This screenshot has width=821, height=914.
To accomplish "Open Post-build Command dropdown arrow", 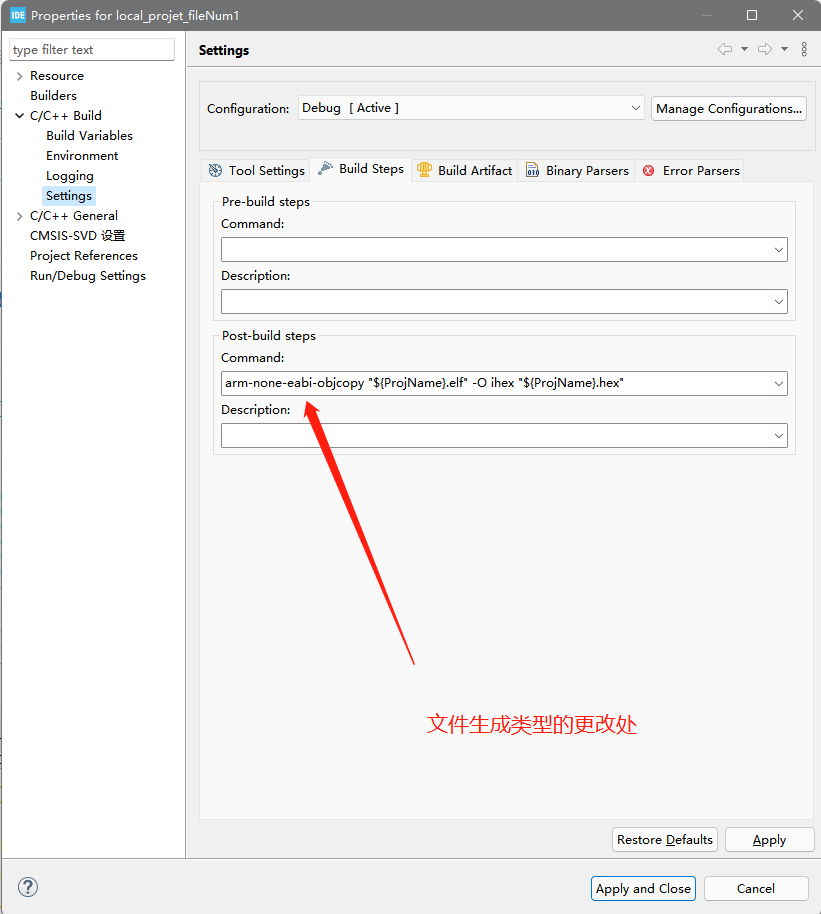I will click(778, 384).
